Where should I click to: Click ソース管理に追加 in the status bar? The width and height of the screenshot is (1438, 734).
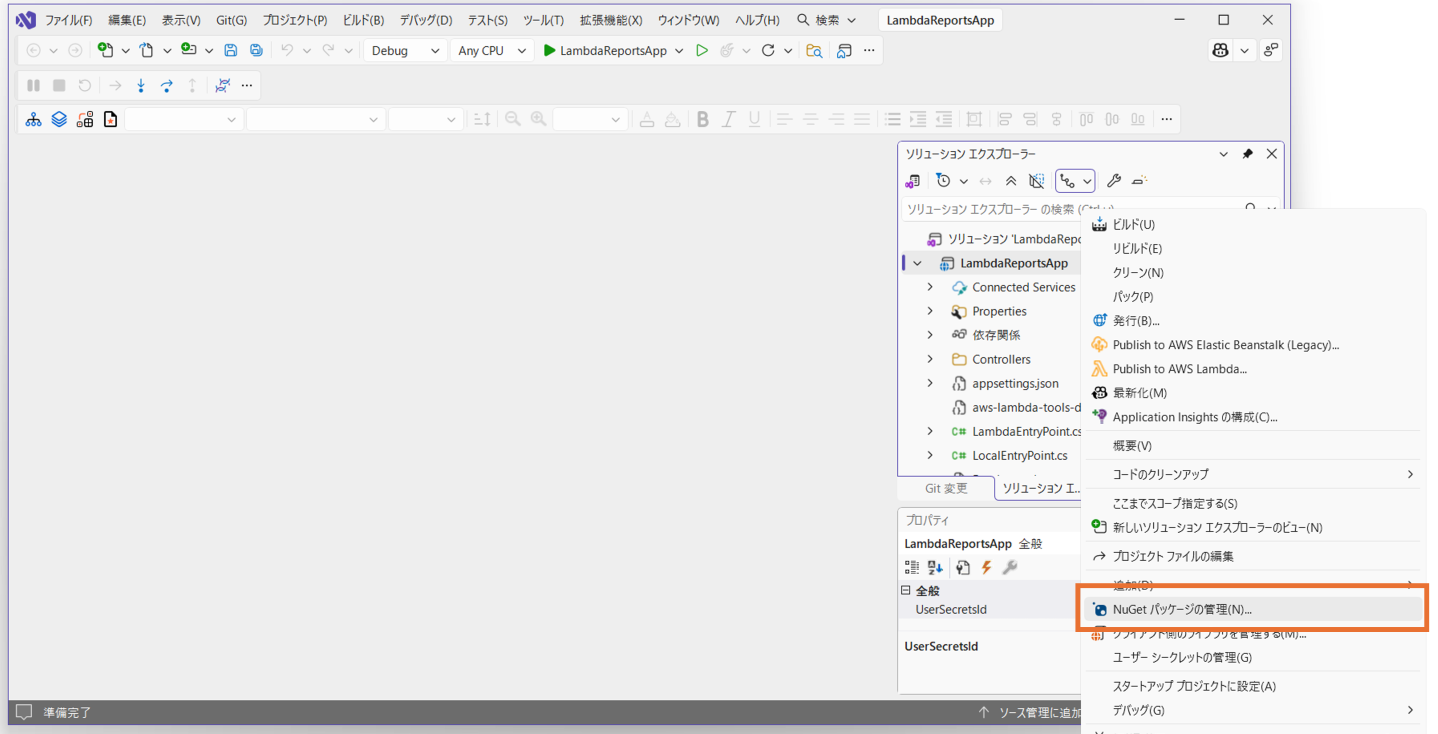(1029, 712)
